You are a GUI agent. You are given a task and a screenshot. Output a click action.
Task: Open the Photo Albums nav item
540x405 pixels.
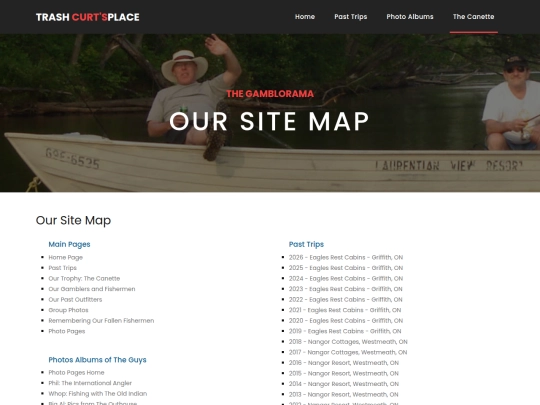point(410,17)
